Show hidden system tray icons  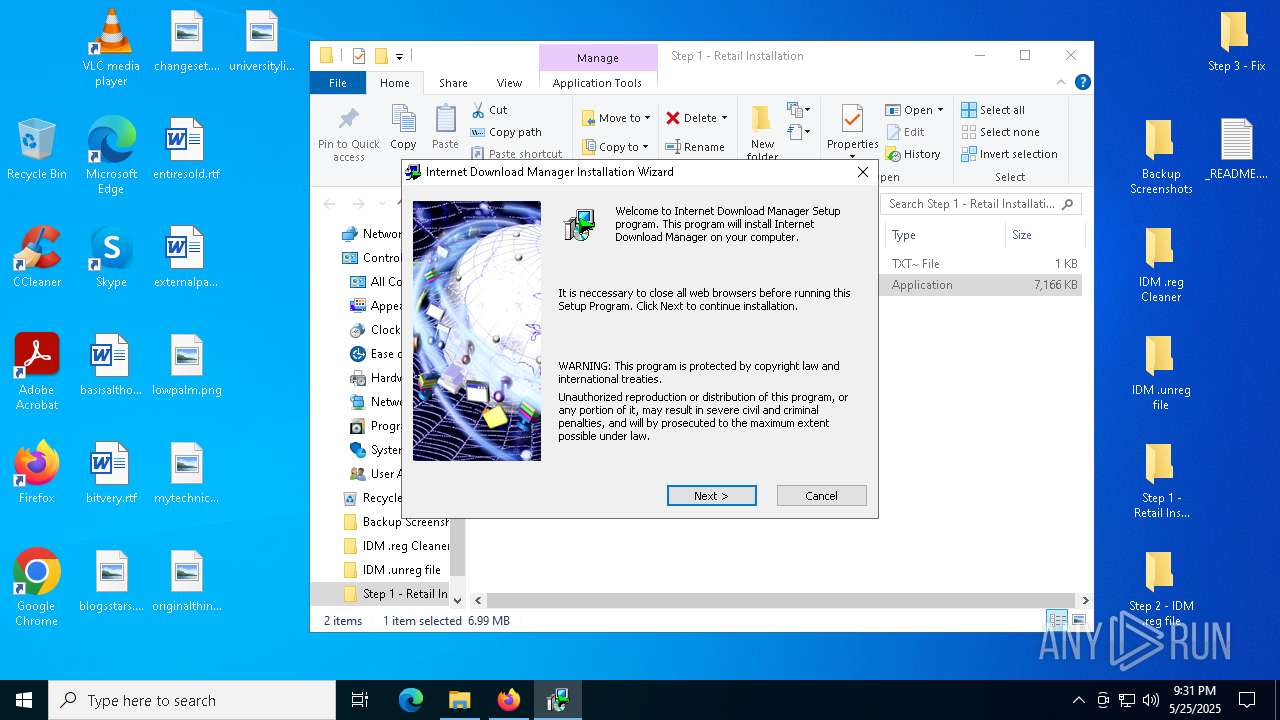tap(1078, 700)
